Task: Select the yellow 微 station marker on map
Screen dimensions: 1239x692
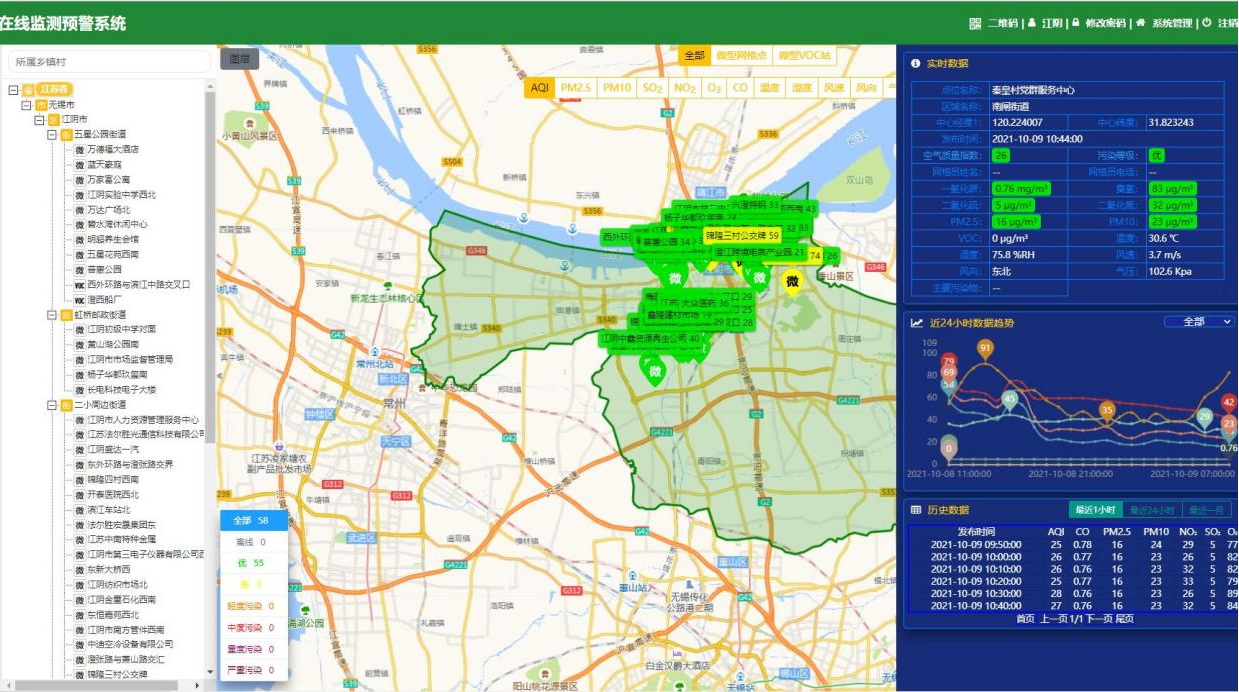Action: pos(792,282)
